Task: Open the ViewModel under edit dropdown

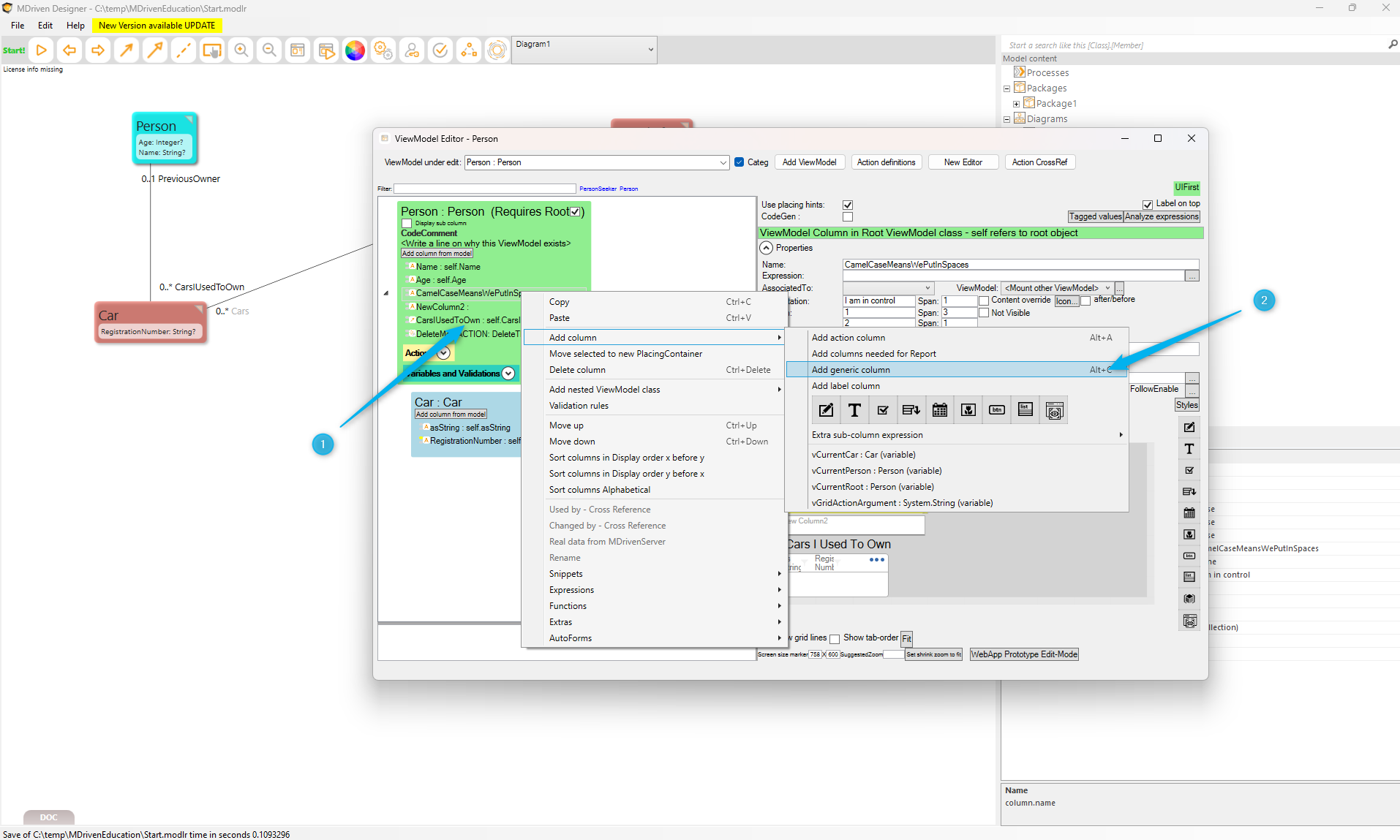Action: tap(723, 162)
